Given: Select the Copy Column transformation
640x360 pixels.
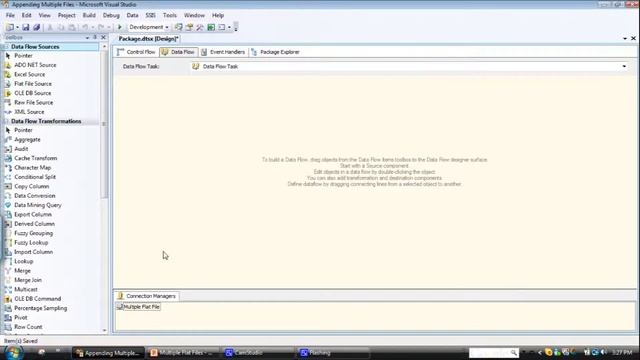Looking at the screenshot, I should (x=31, y=187).
